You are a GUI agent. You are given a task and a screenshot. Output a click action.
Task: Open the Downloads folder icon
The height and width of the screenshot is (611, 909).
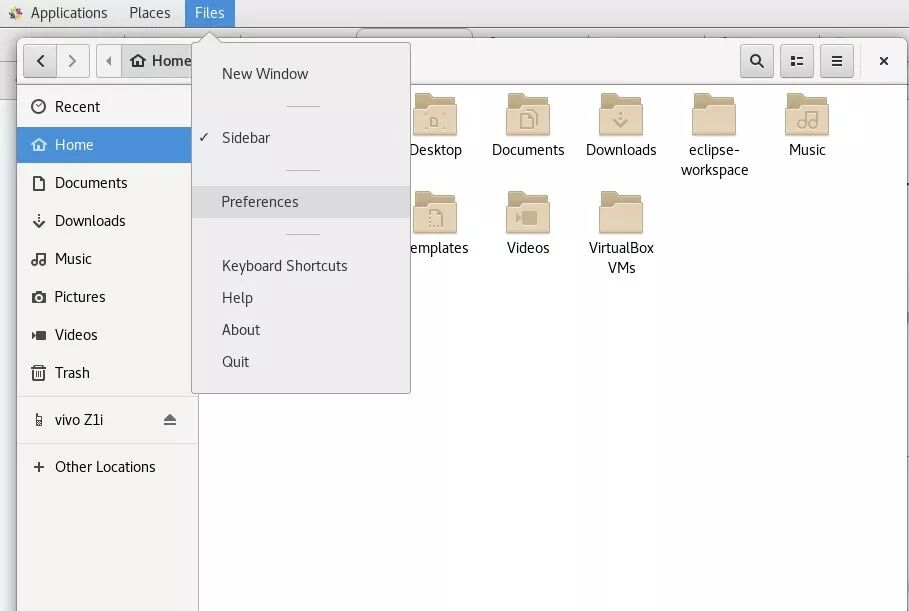click(621, 116)
